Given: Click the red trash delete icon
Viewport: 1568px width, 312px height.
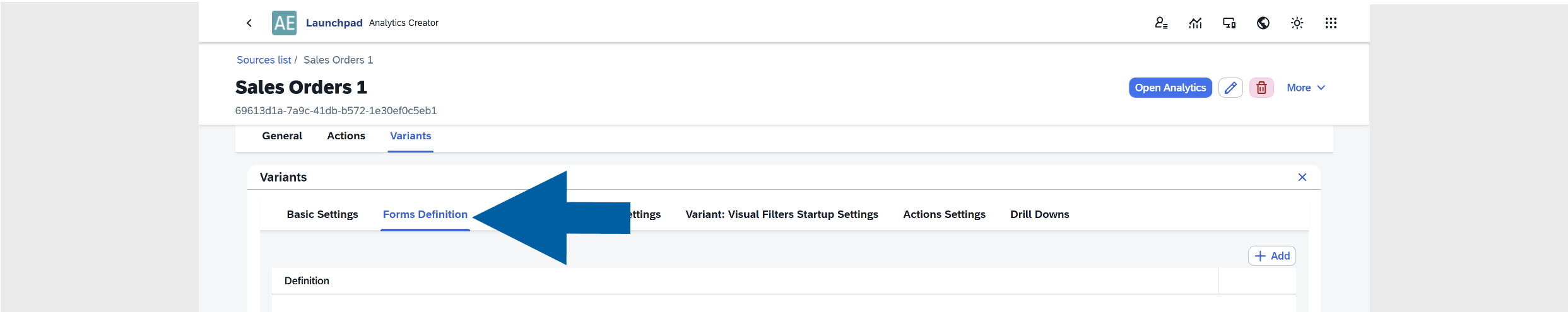Looking at the screenshot, I should pyautogui.click(x=1261, y=88).
